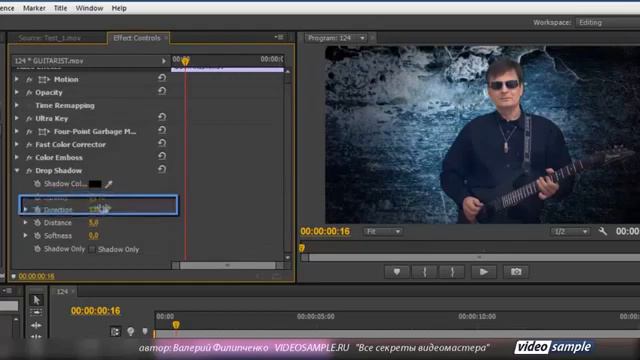Click the Program monitor playhead marker
Screen dimensions: 640x360
click(302, 248)
